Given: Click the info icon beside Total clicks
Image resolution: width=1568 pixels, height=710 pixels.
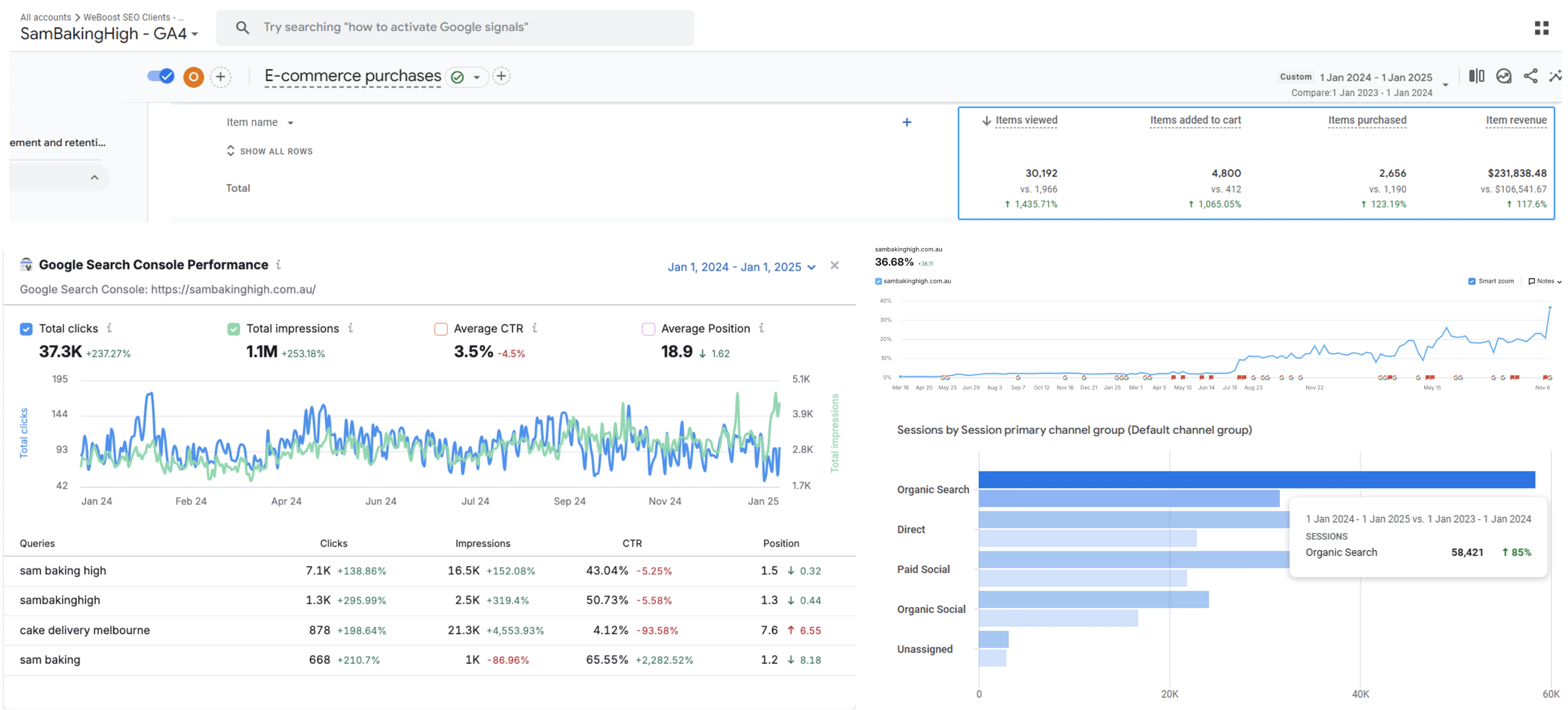Looking at the screenshot, I should (x=109, y=328).
